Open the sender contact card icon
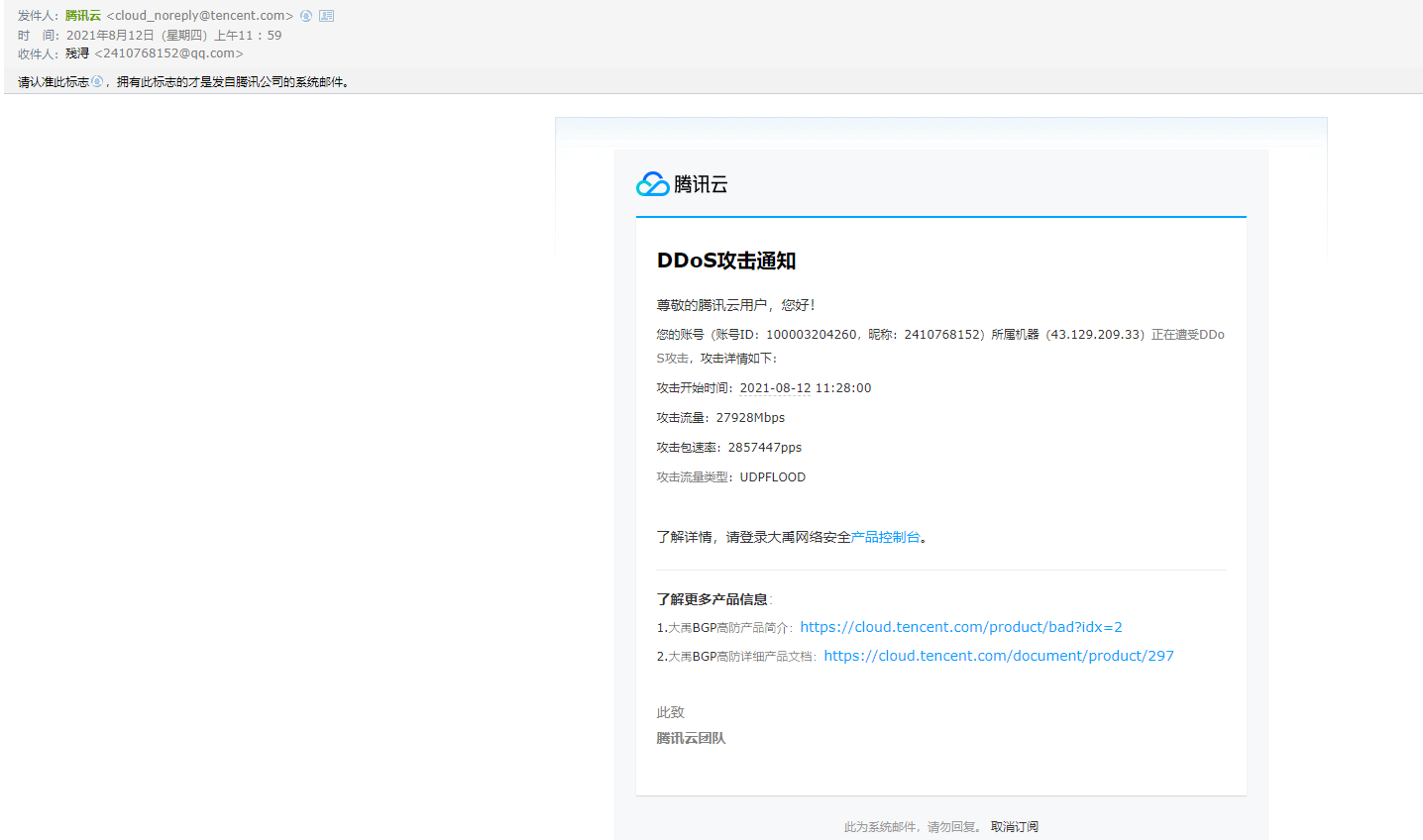This screenshot has width=1423, height=840. point(326,16)
